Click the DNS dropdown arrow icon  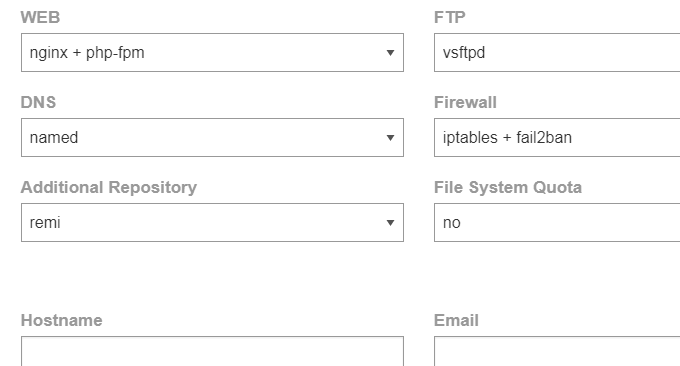[390, 138]
